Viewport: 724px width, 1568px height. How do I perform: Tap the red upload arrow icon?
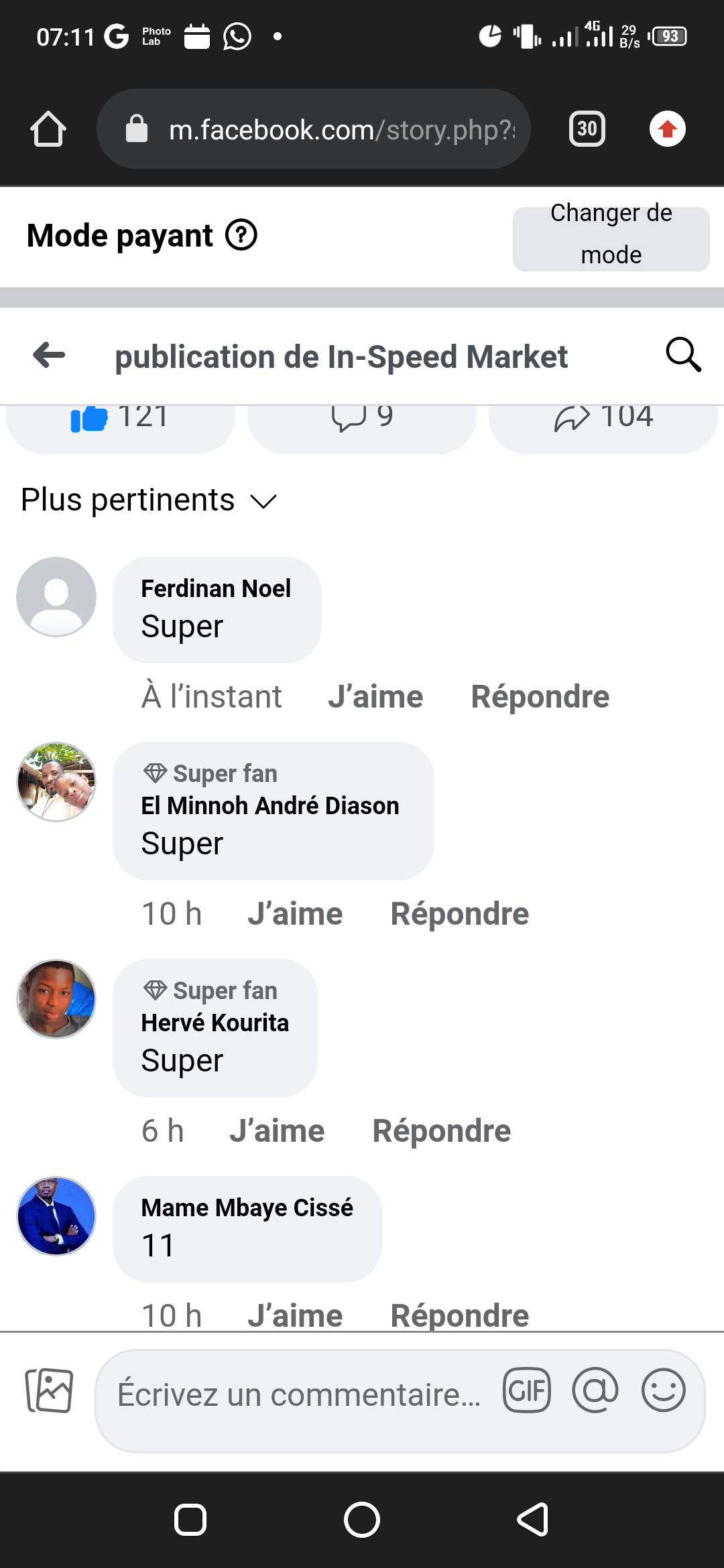point(667,129)
